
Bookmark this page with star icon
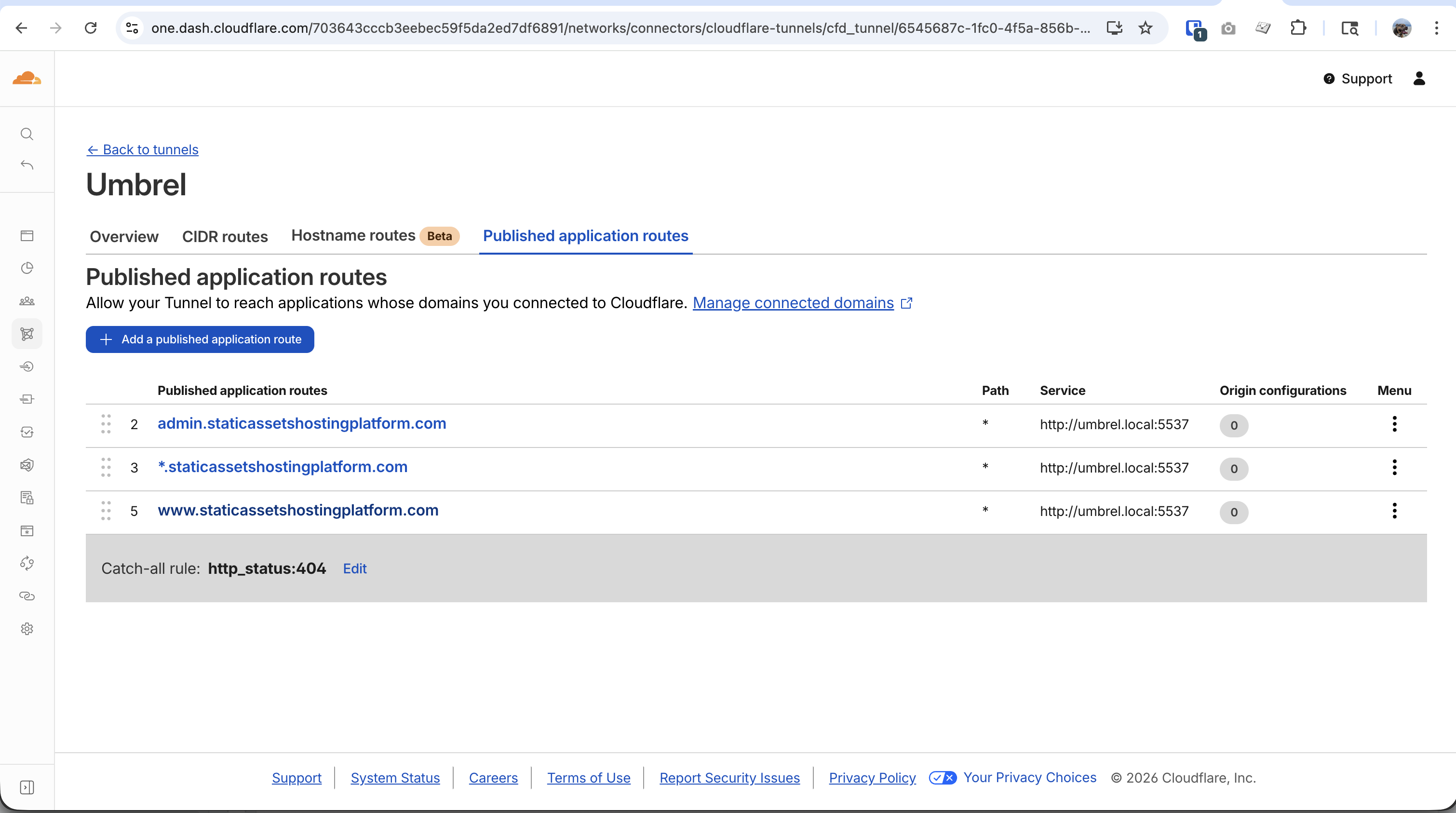[1145, 27]
